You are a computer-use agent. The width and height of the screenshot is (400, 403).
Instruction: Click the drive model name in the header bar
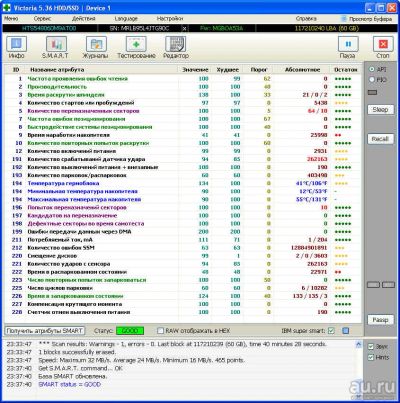[x=49, y=28]
